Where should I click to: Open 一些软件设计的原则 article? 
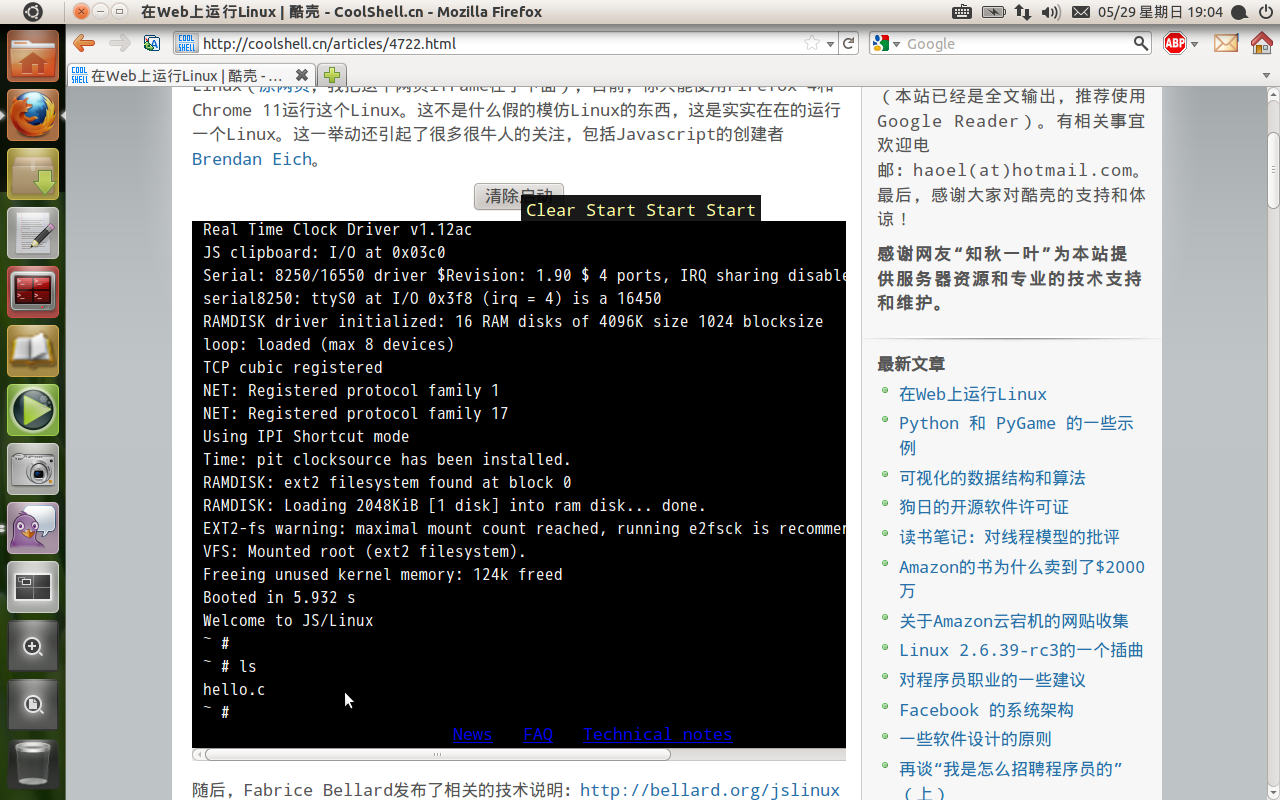tap(975, 739)
